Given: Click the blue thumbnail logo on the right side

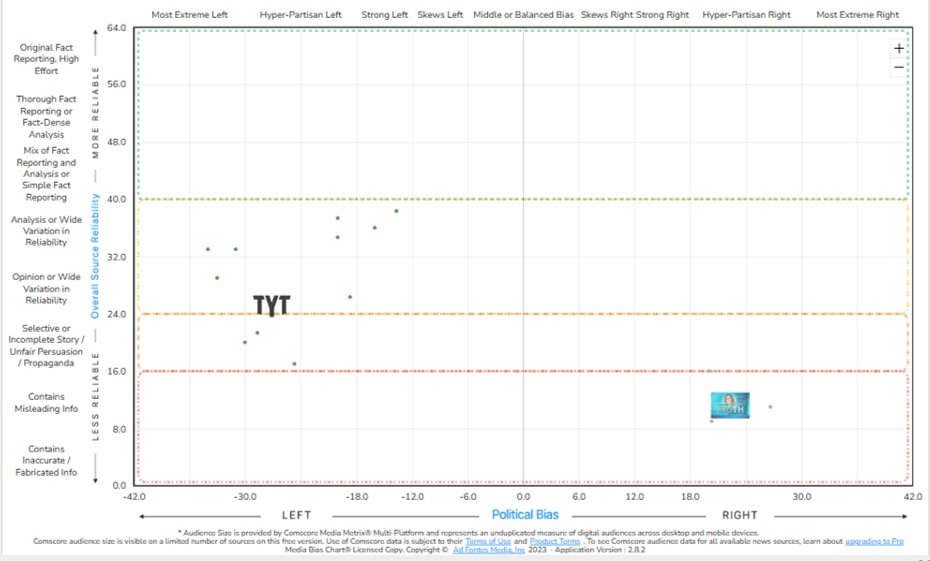Looking at the screenshot, I should (x=729, y=404).
